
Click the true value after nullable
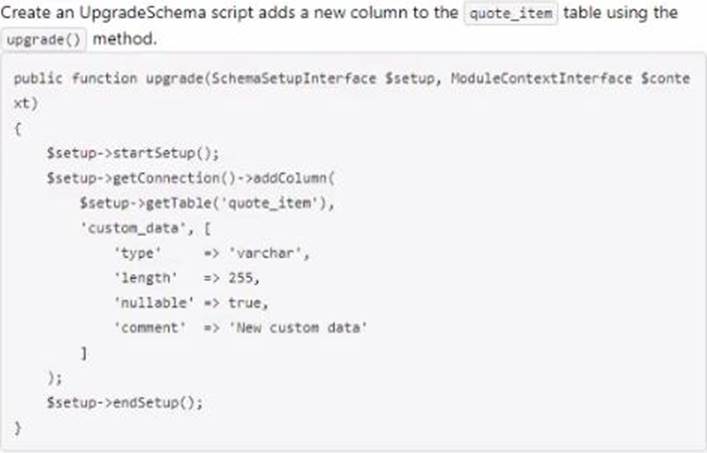pyautogui.click(x=244, y=303)
